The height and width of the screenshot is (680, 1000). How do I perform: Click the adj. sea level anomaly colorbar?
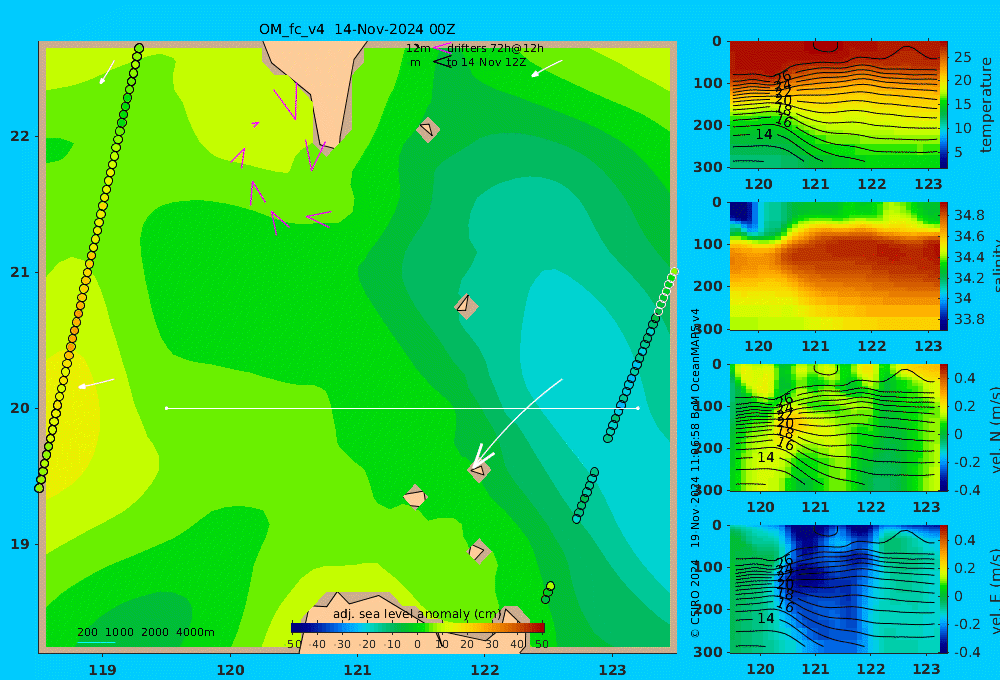[x=418, y=628]
